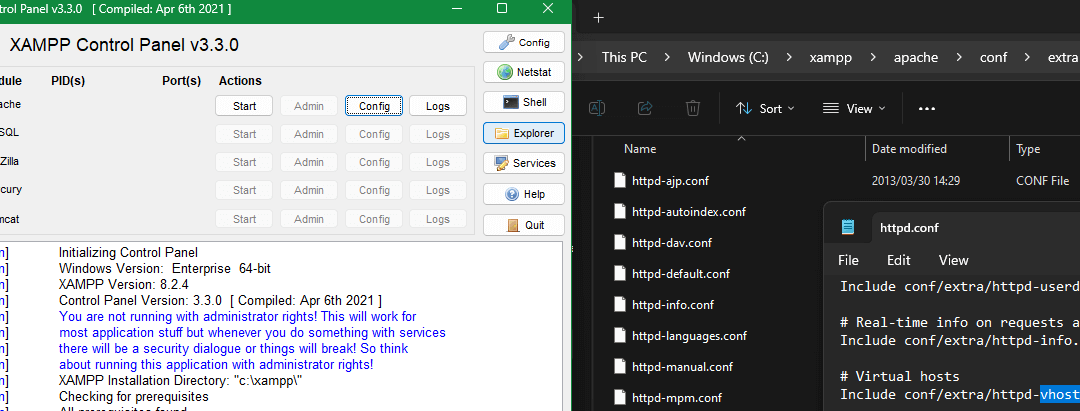Open the View dropdown in File Explorer

point(854,109)
